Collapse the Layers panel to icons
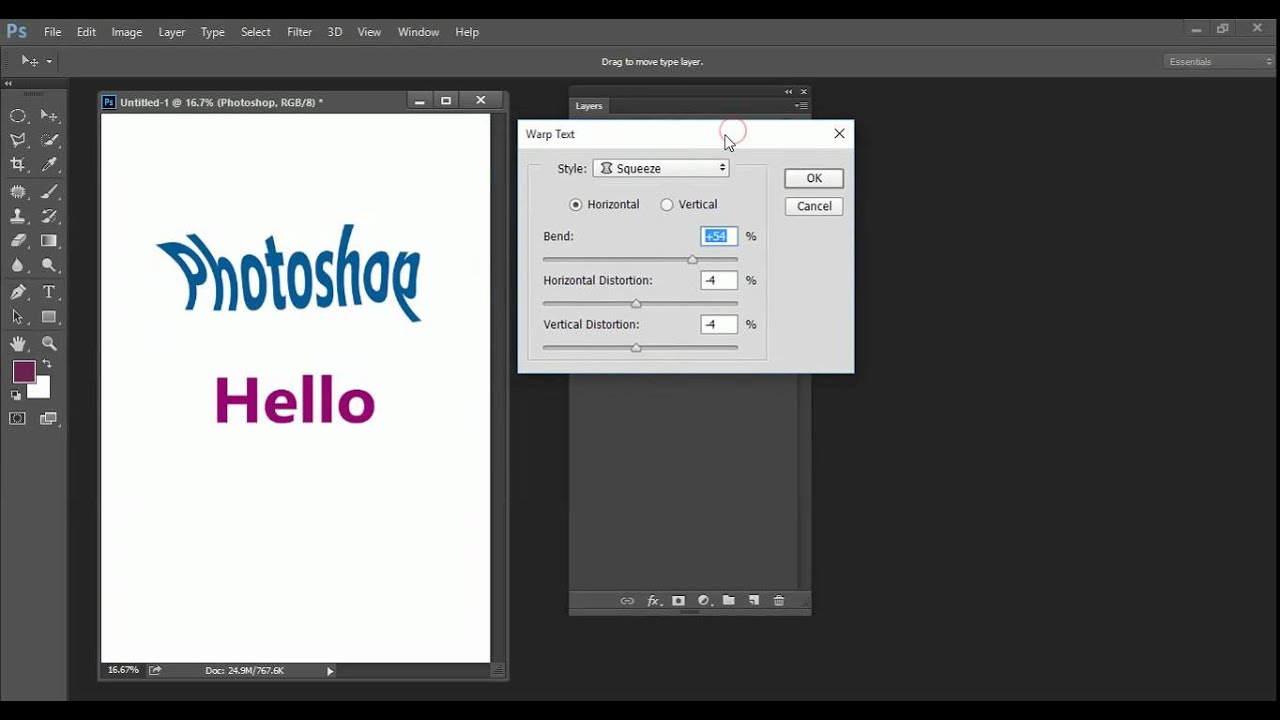Screen dimensions: 1280x720 tap(788, 92)
